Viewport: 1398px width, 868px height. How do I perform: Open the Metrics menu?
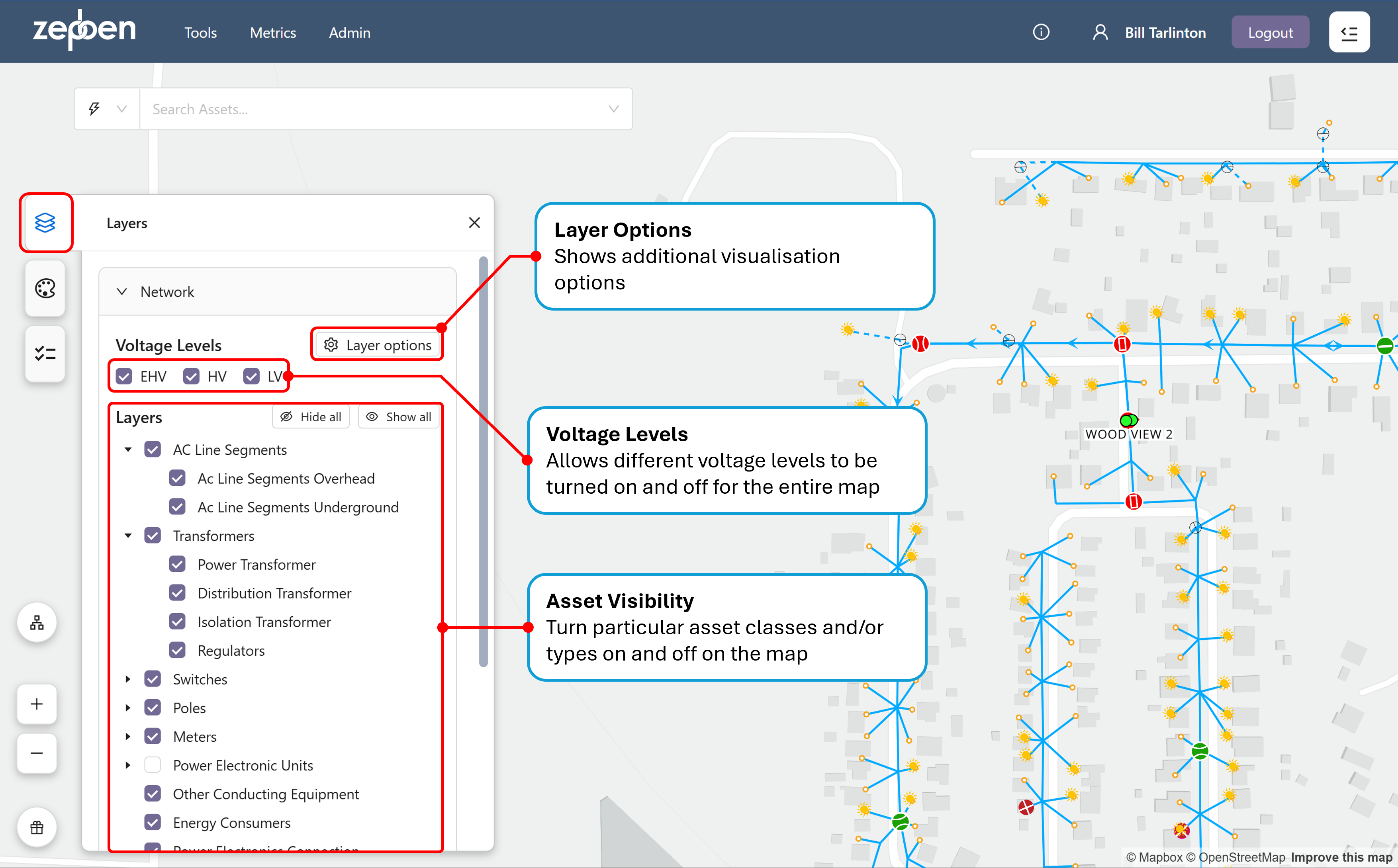273,33
